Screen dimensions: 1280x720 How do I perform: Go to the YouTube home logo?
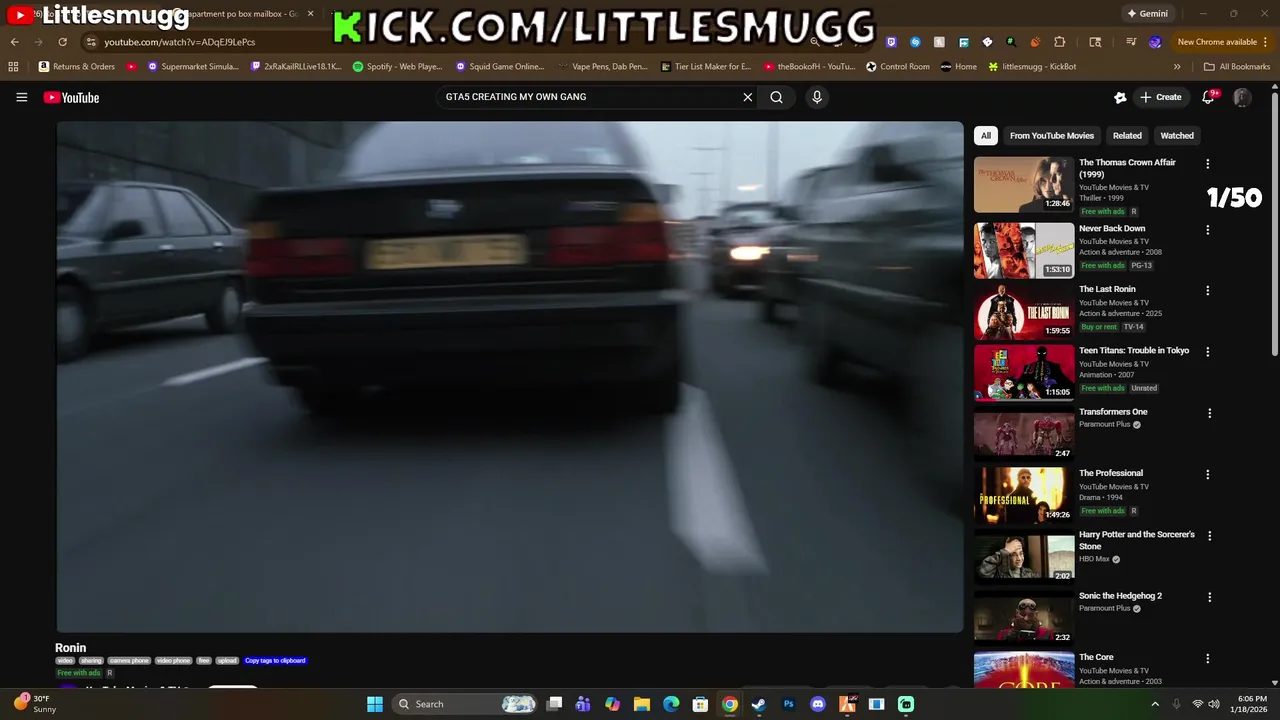pos(71,97)
